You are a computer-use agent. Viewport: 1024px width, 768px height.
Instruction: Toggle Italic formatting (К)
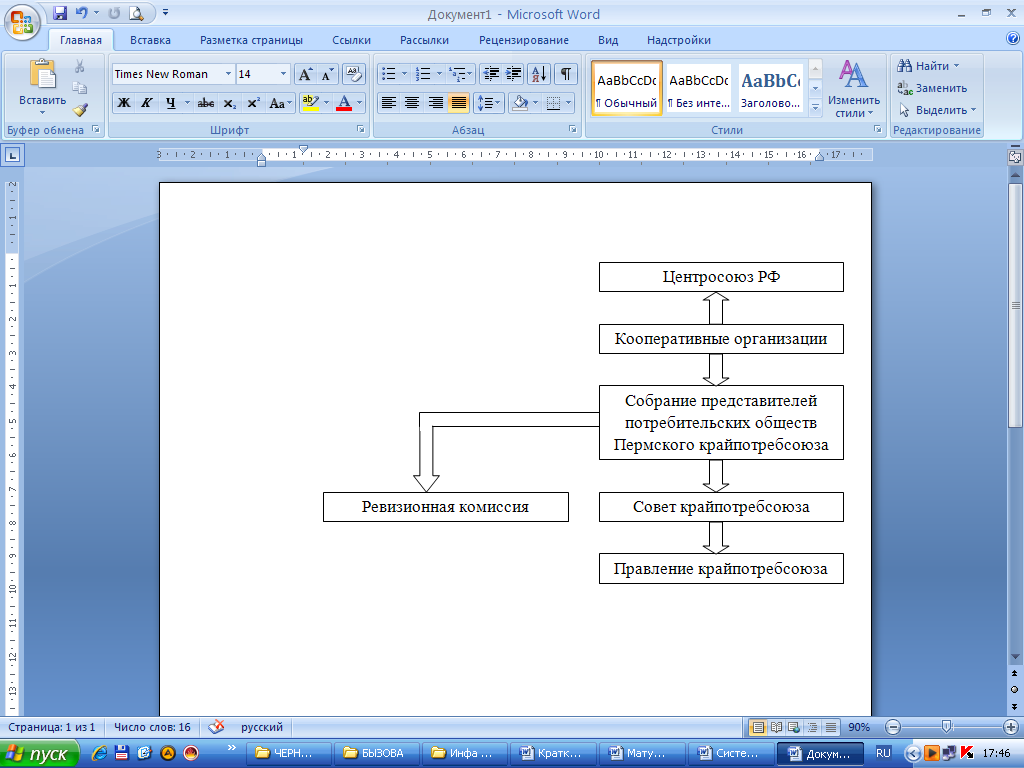147,103
